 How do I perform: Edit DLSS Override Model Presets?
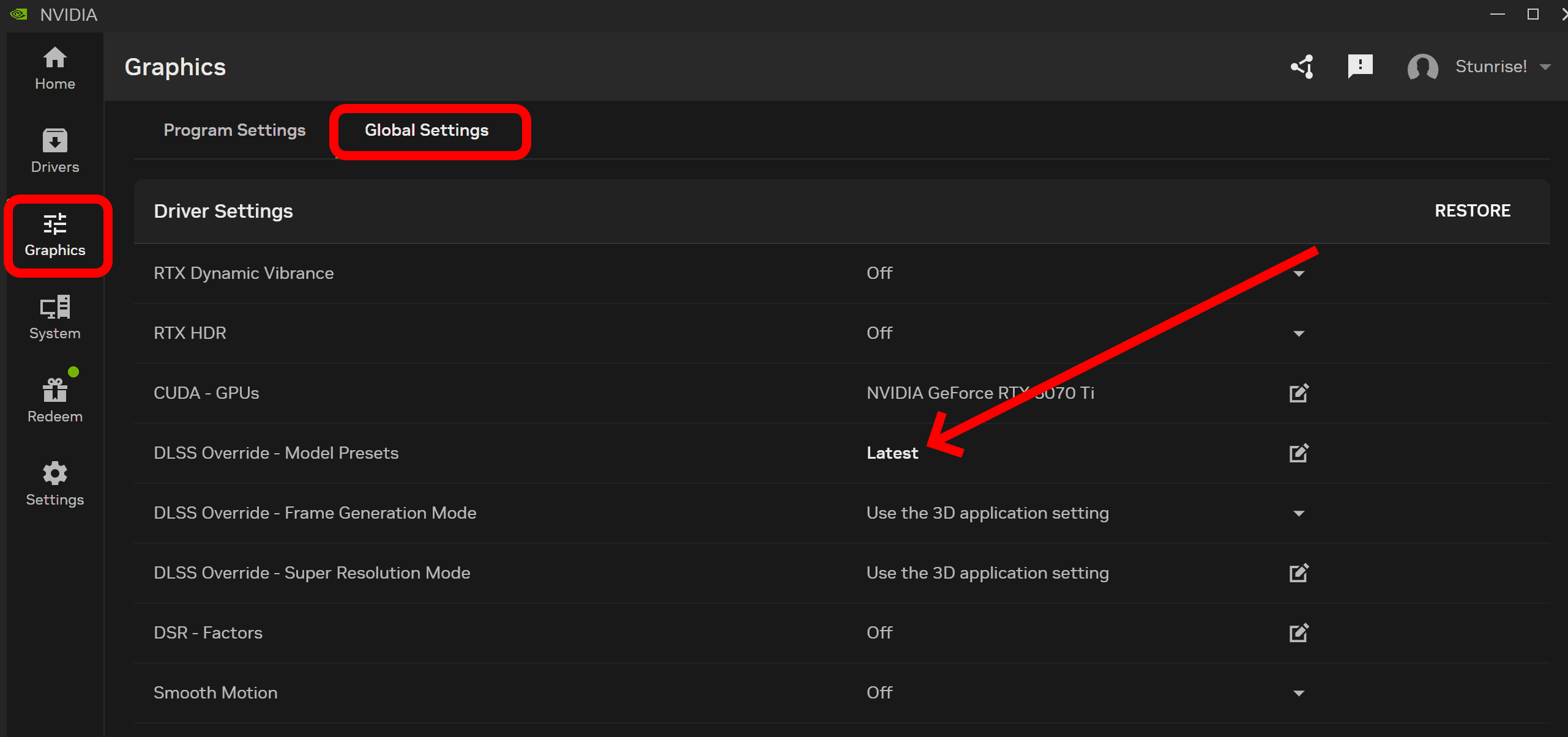coord(1298,453)
